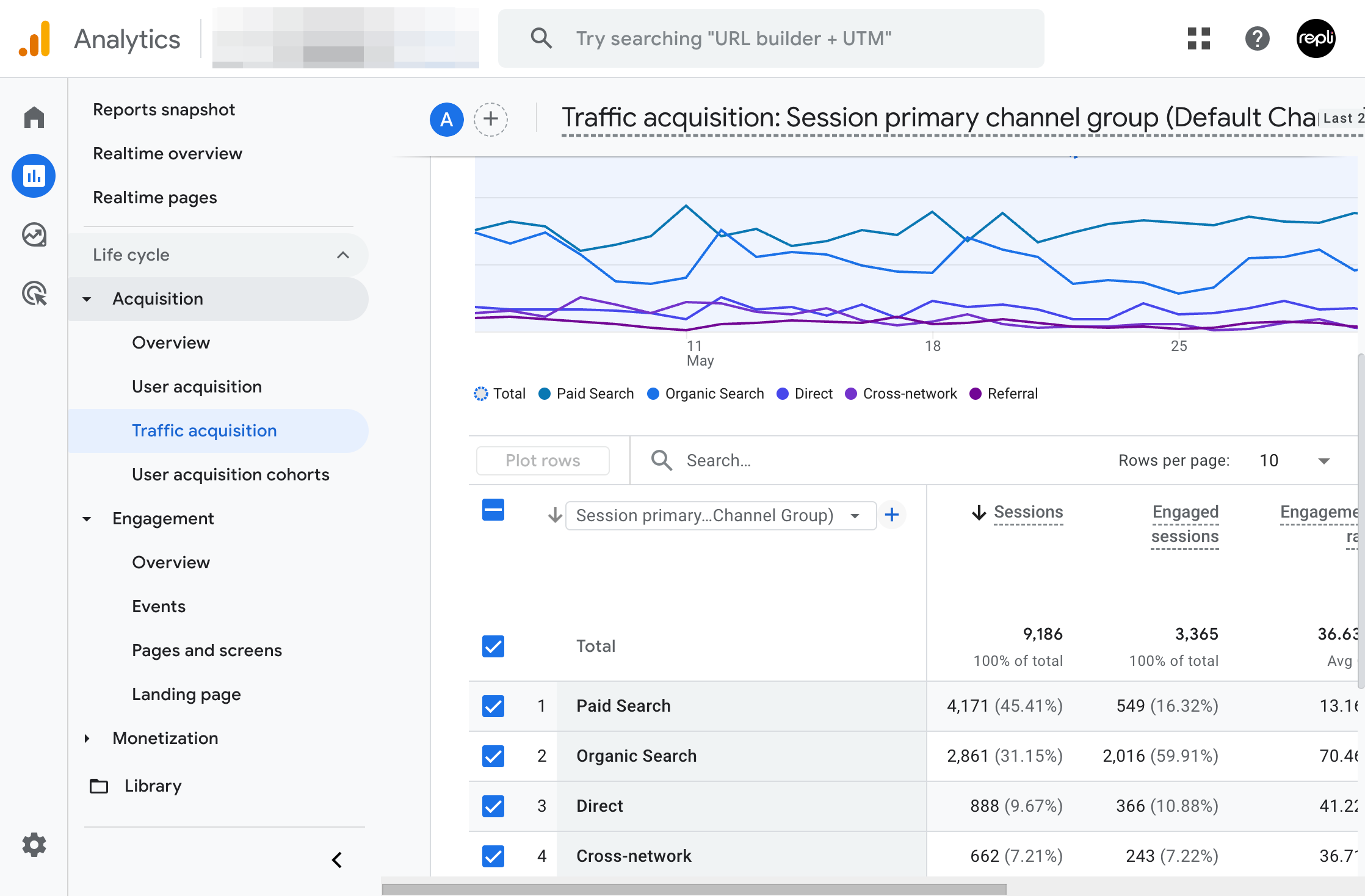Click the horizontal scrollbar at bottom

pos(694,889)
